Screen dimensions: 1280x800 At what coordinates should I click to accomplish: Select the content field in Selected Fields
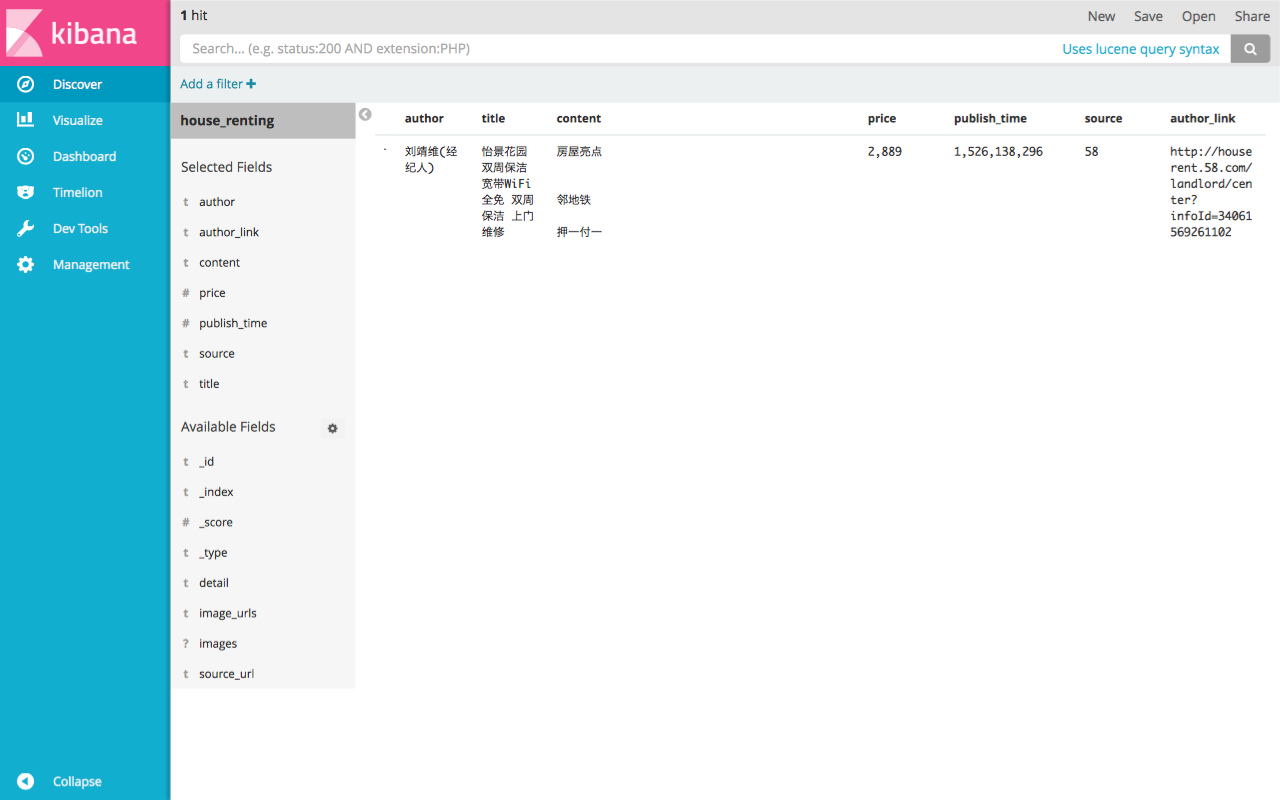click(x=219, y=262)
